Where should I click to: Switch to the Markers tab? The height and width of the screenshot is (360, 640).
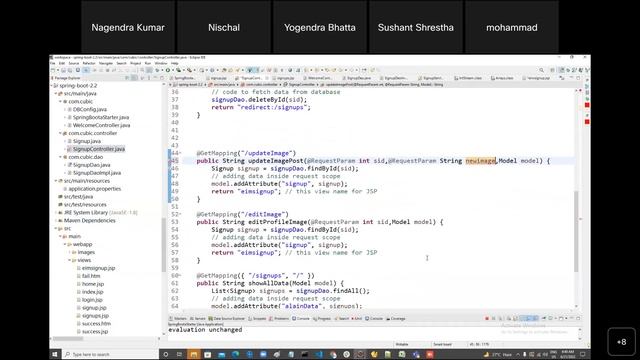[x=178, y=318]
